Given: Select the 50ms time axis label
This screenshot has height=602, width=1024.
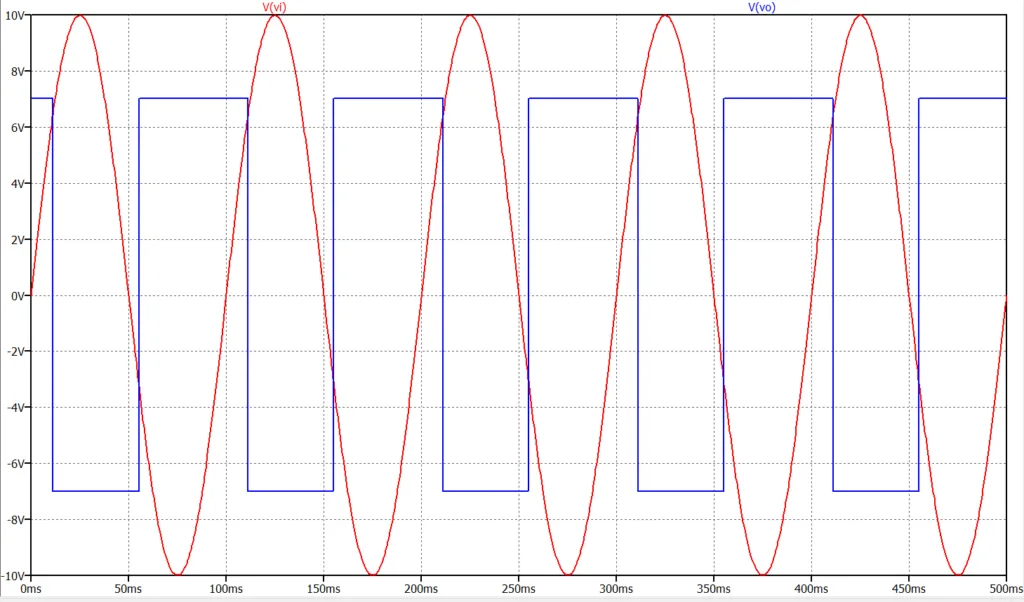Looking at the screenshot, I should point(128,590).
